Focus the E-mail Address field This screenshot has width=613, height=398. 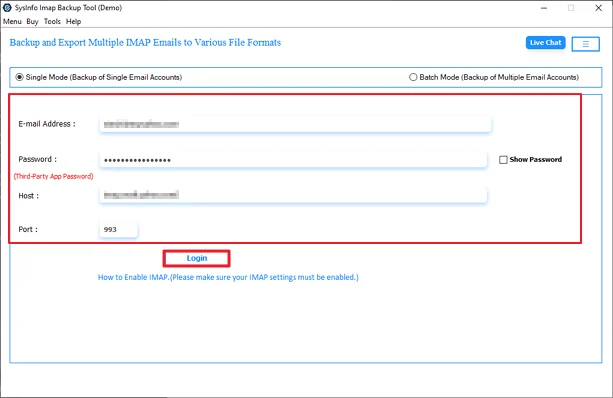pos(295,124)
